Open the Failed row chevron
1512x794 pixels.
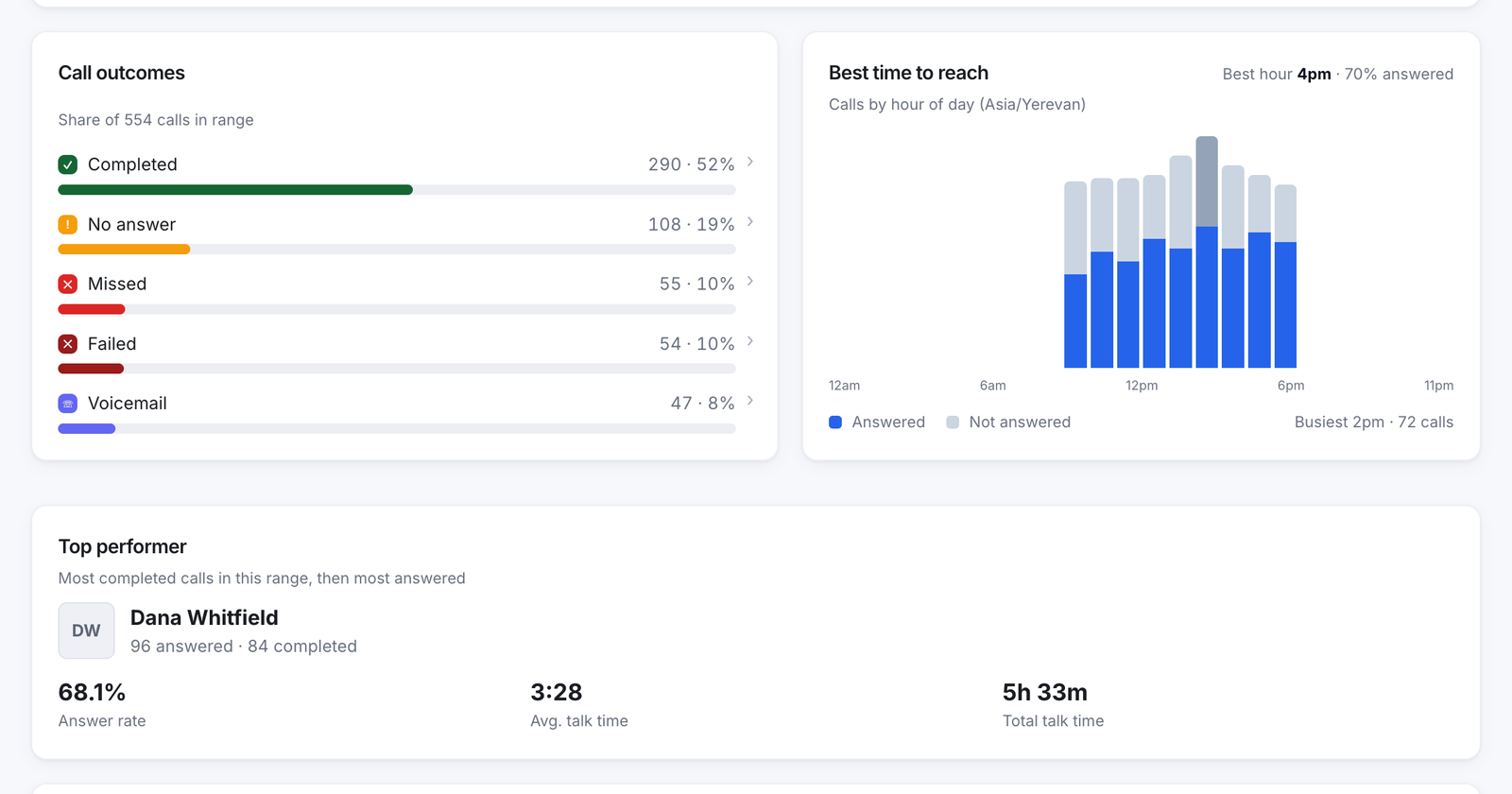click(x=750, y=341)
